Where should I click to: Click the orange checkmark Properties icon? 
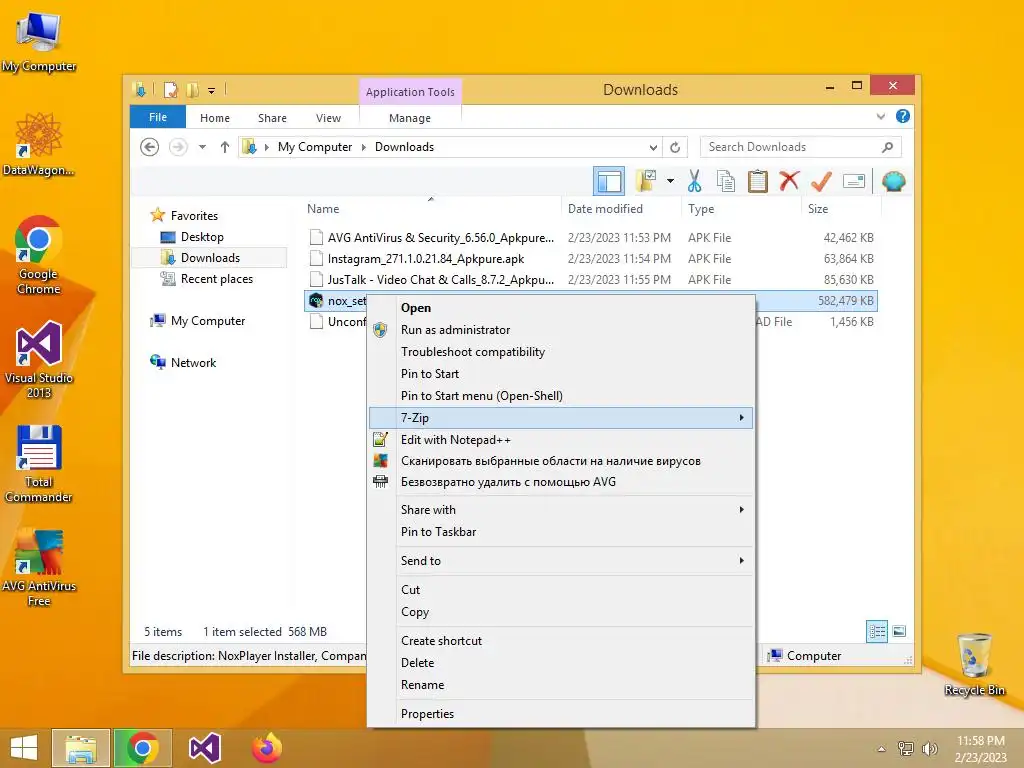821,181
